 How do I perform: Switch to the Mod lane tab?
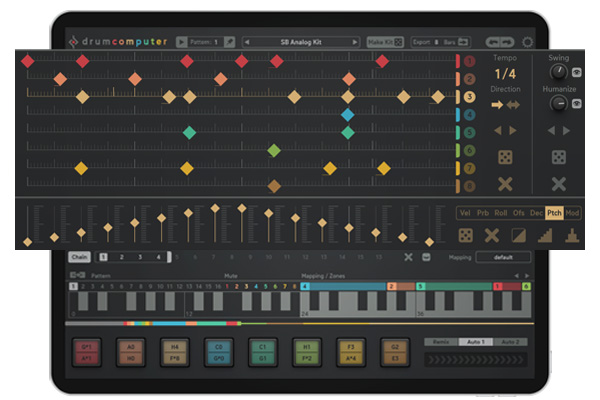point(572,213)
